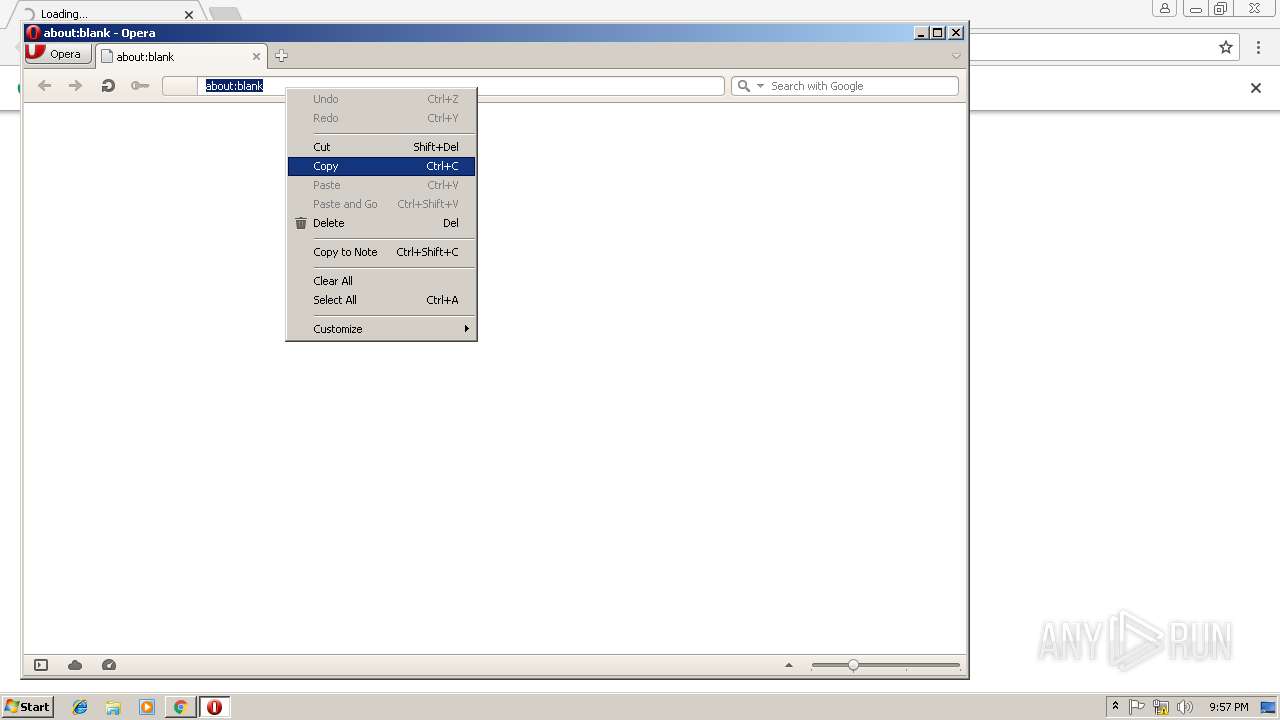Reload the page in Opera
The image size is (1280, 720).
pyautogui.click(x=108, y=86)
